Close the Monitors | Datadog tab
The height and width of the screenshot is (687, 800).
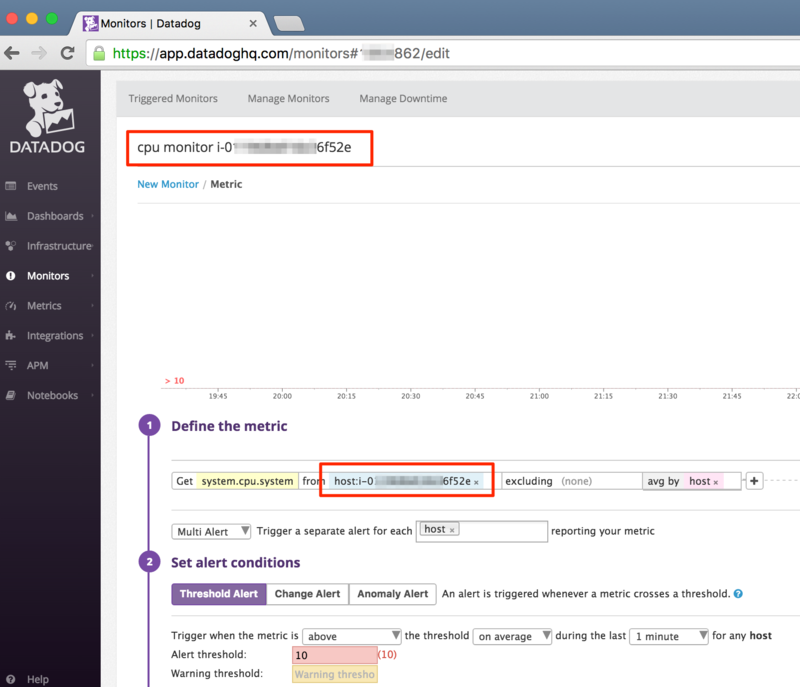pos(253,23)
